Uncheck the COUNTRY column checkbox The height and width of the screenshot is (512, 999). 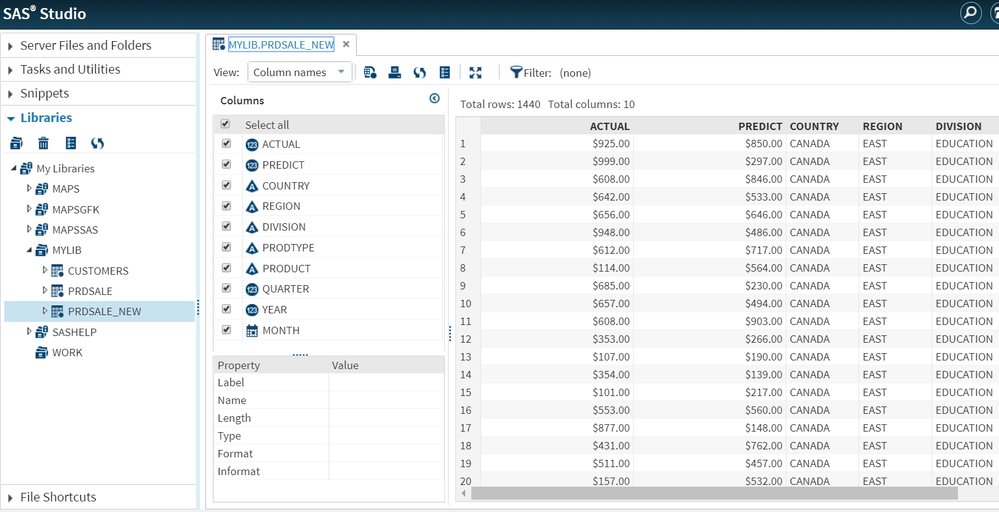pos(226,186)
